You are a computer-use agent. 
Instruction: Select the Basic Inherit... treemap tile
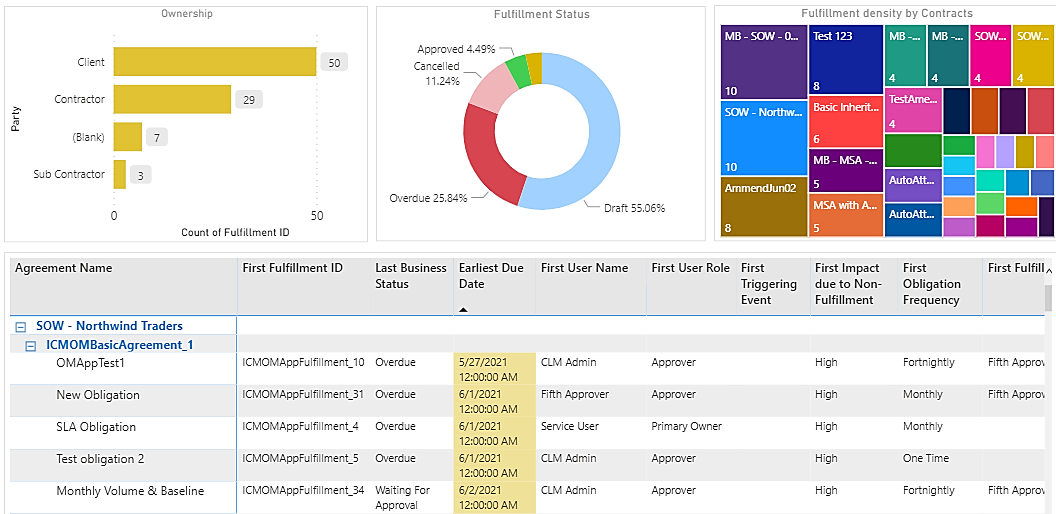845,121
